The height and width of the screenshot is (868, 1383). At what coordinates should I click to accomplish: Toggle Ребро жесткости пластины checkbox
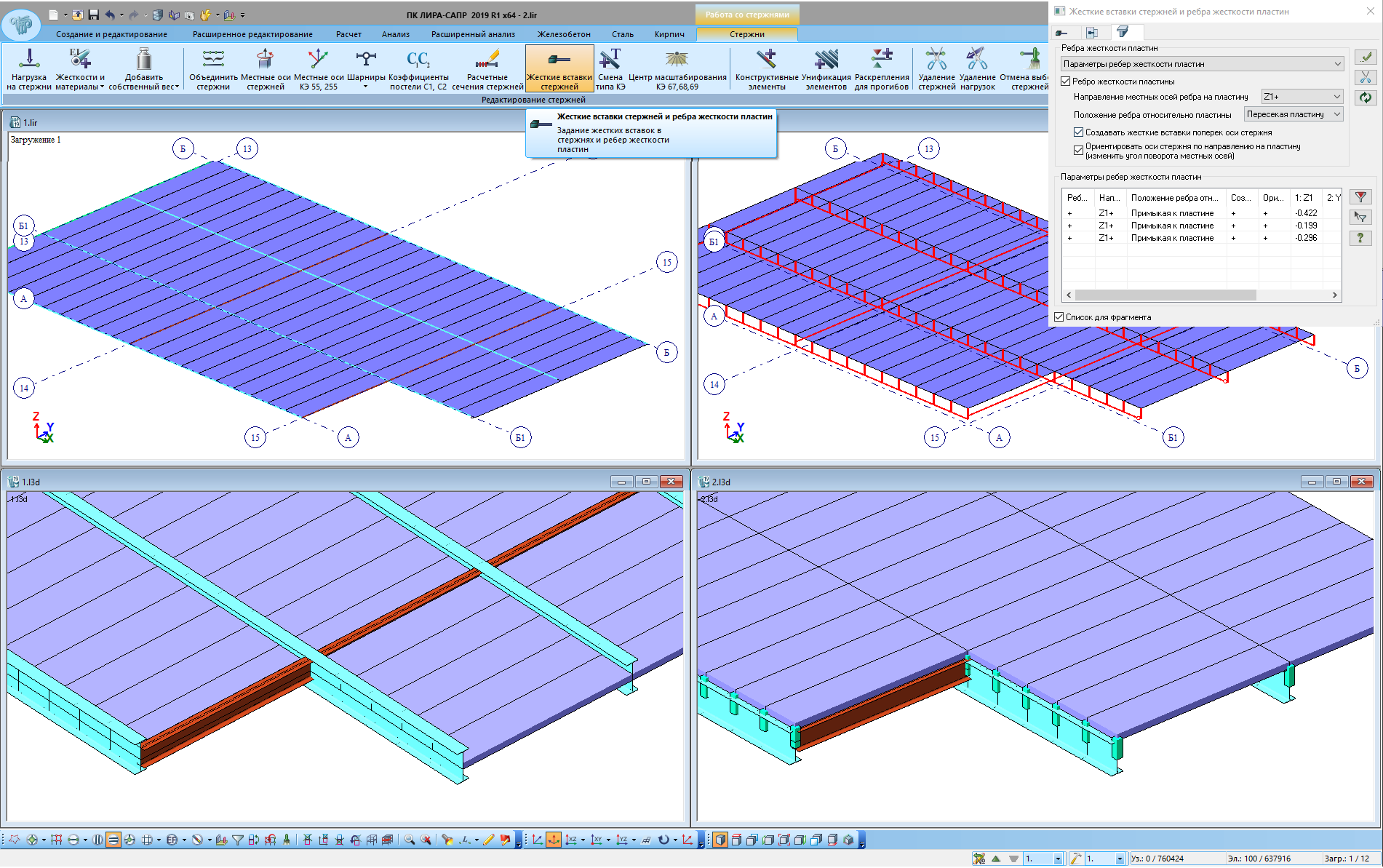(x=1066, y=81)
